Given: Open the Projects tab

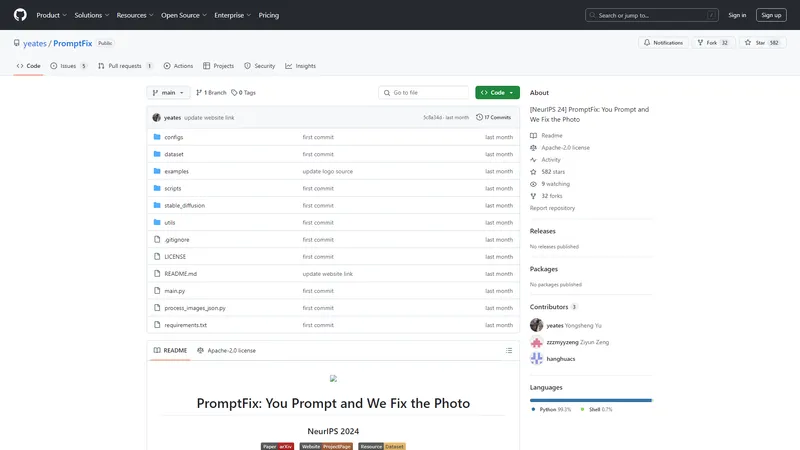Looking at the screenshot, I should [218, 66].
